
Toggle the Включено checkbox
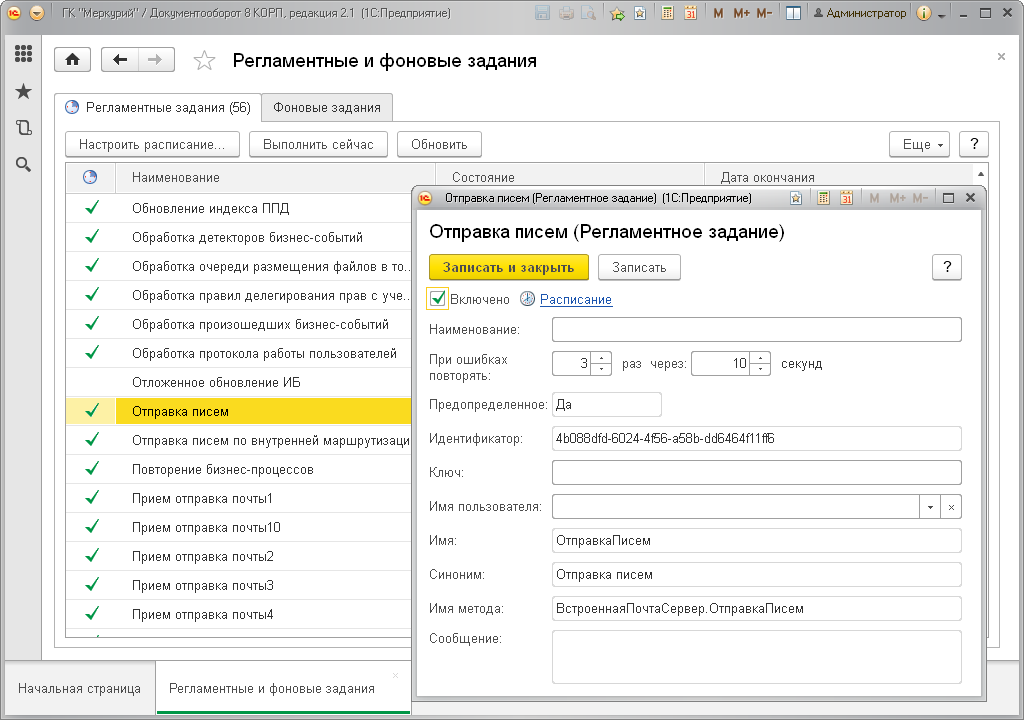[438, 299]
